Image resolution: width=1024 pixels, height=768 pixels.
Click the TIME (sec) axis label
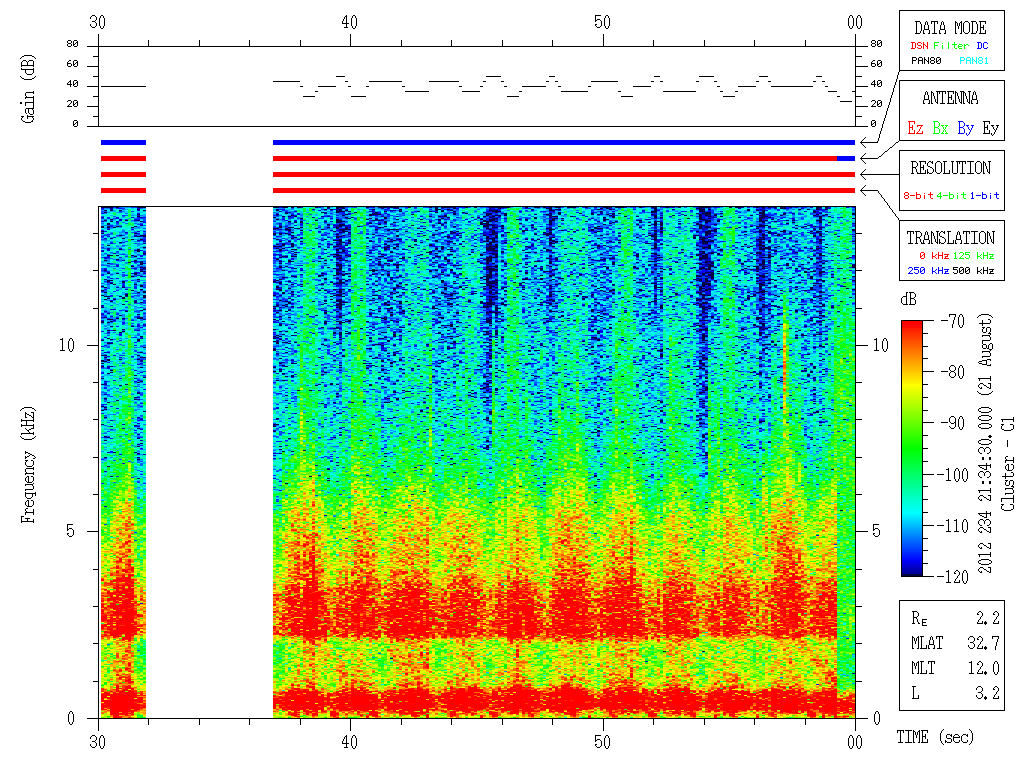click(x=935, y=737)
